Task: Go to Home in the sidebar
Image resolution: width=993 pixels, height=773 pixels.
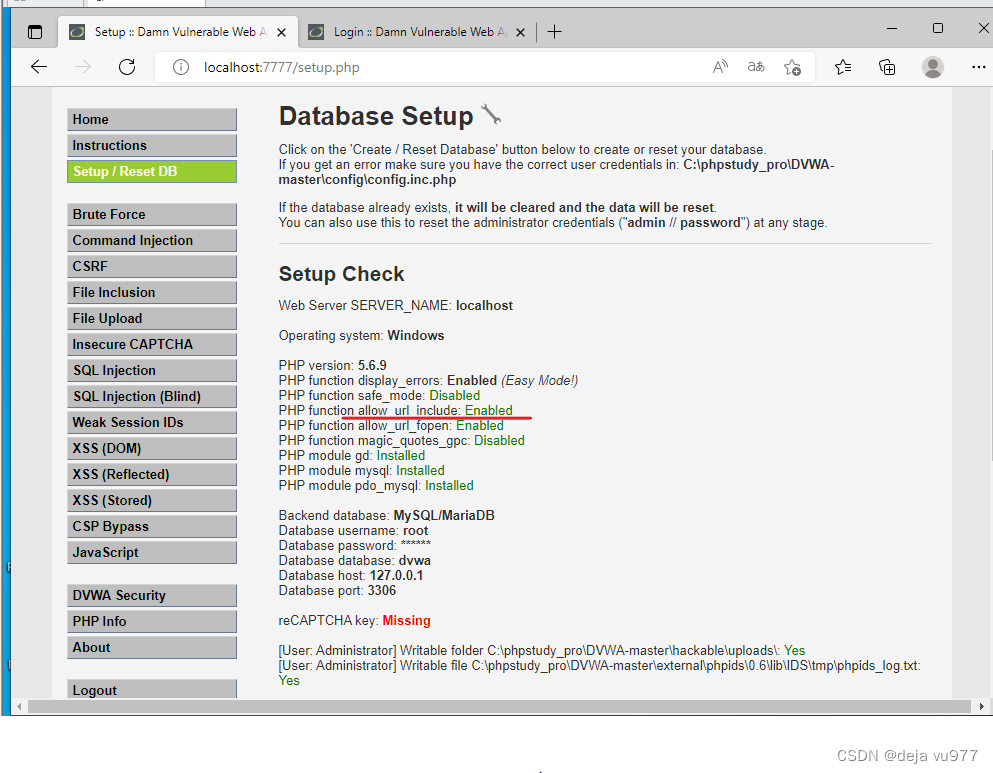Action: tap(152, 120)
